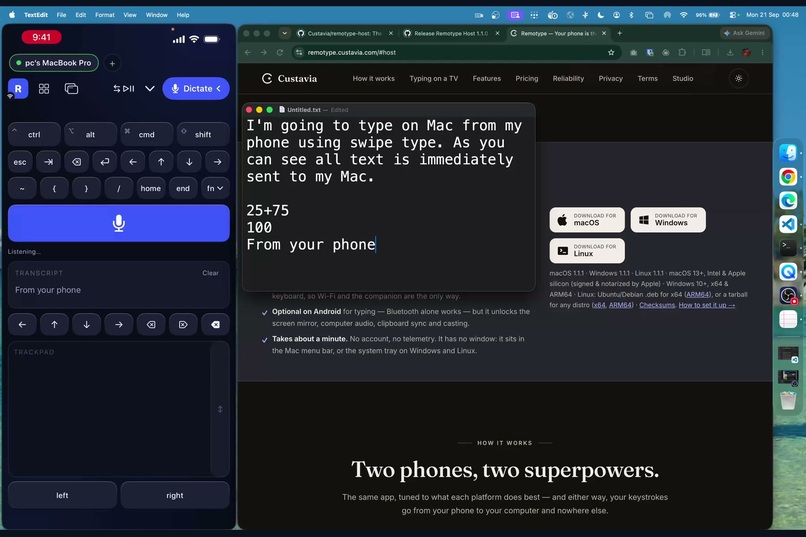Bookmark this page with star icon
Image resolution: width=806 pixels, height=537 pixels.
pyautogui.click(x=611, y=52)
